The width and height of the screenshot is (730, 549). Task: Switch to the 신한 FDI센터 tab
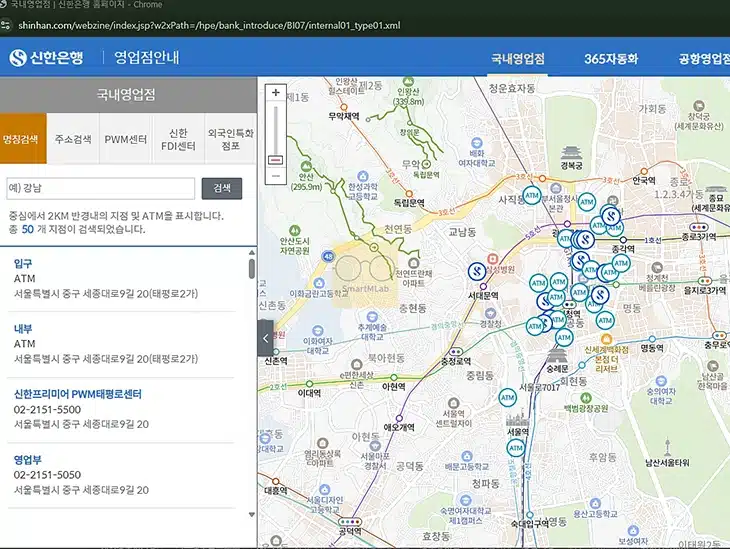coord(178,139)
